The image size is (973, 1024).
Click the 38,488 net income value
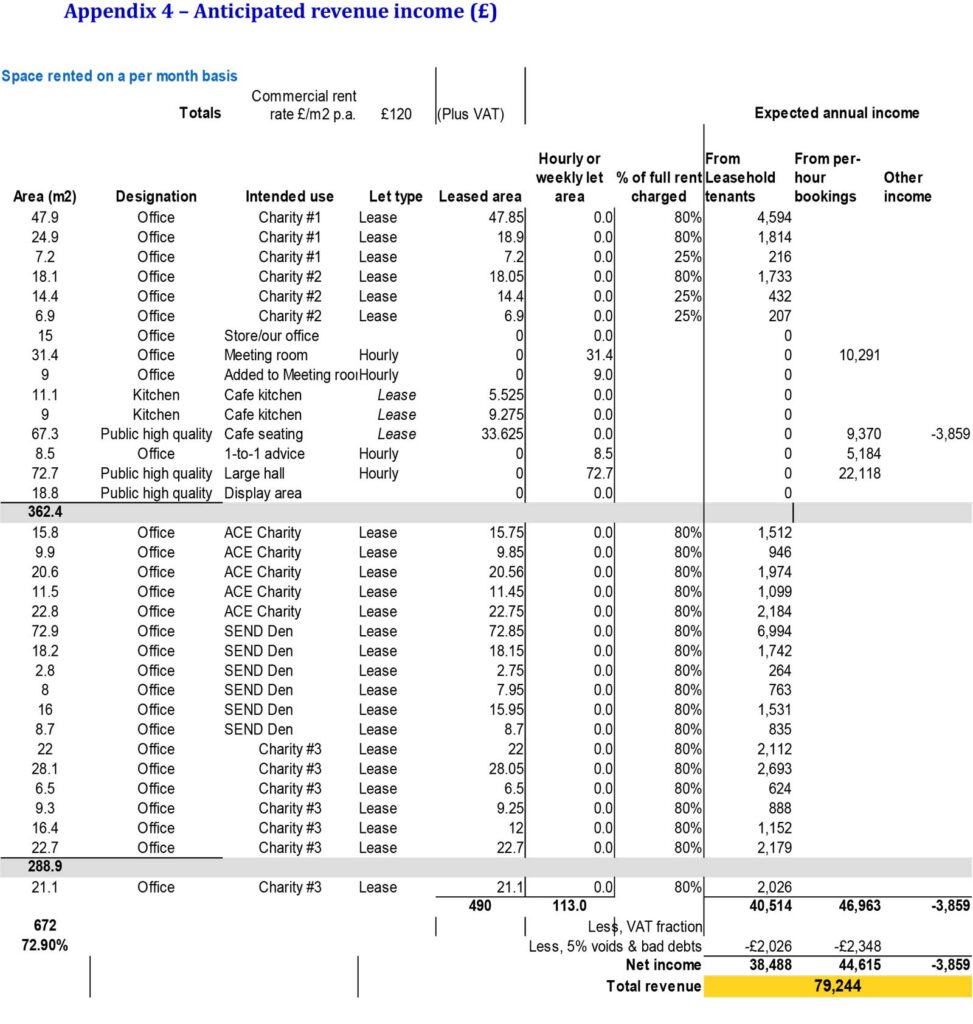point(771,965)
